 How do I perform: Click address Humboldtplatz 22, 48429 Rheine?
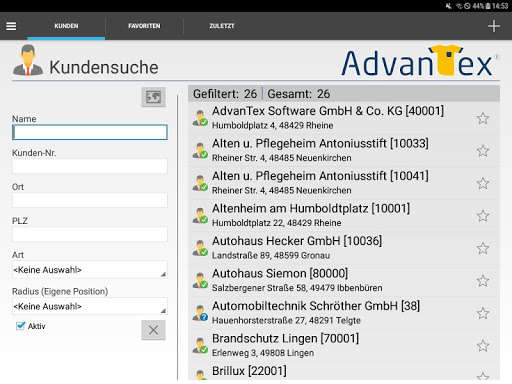coord(277,223)
